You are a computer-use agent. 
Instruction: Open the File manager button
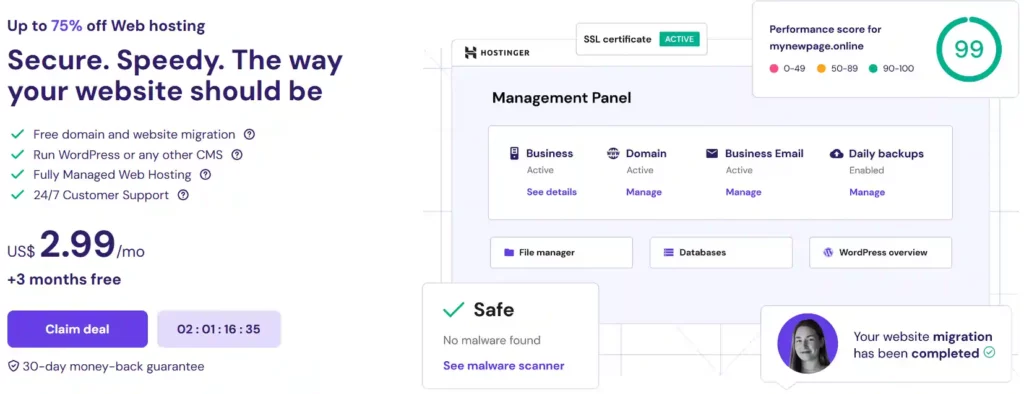(562, 252)
